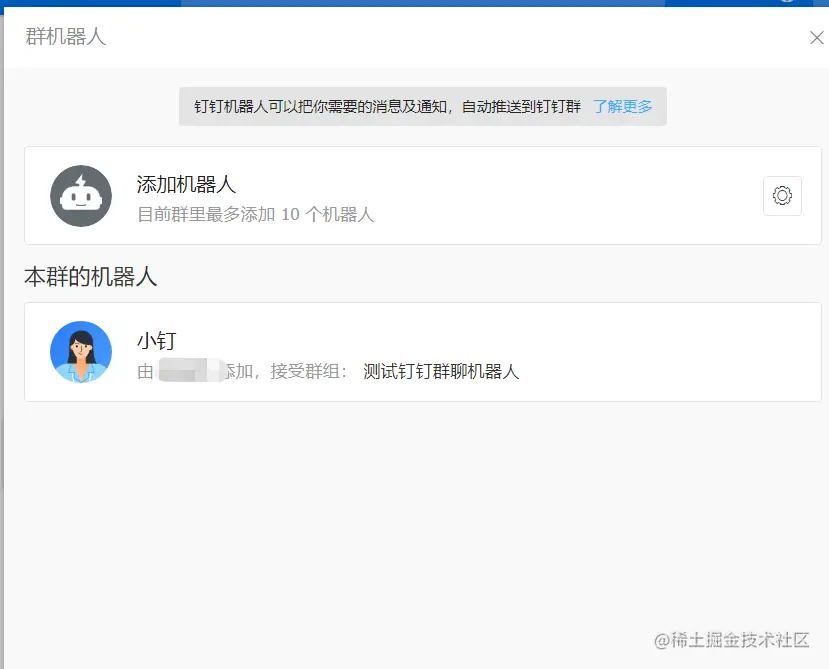Screen dimensions: 829x669
Task: Click the gear icon to configure robot settings
Action: click(x=782, y=196)
